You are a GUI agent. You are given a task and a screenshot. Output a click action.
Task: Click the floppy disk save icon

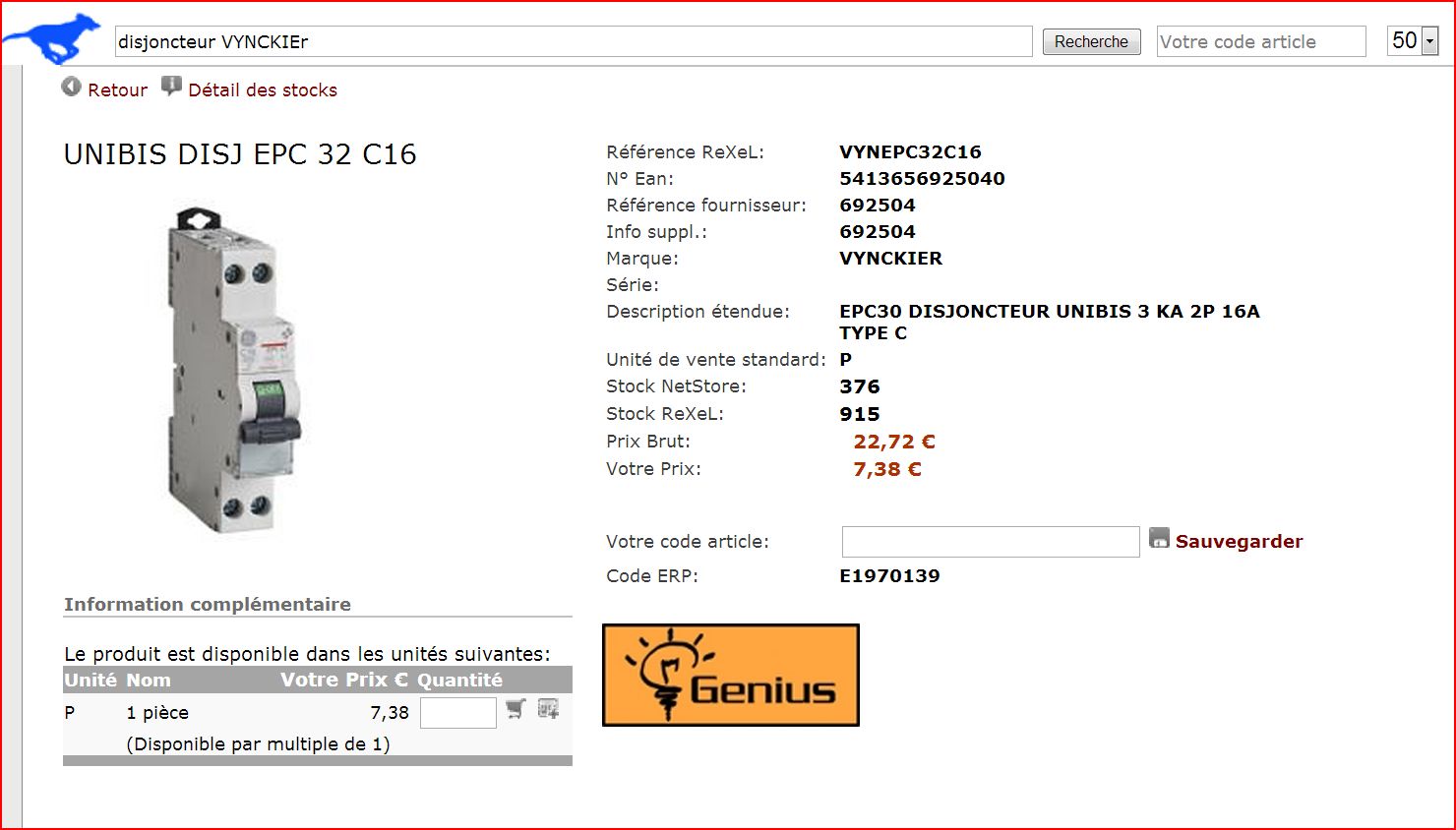point(1159,539)
